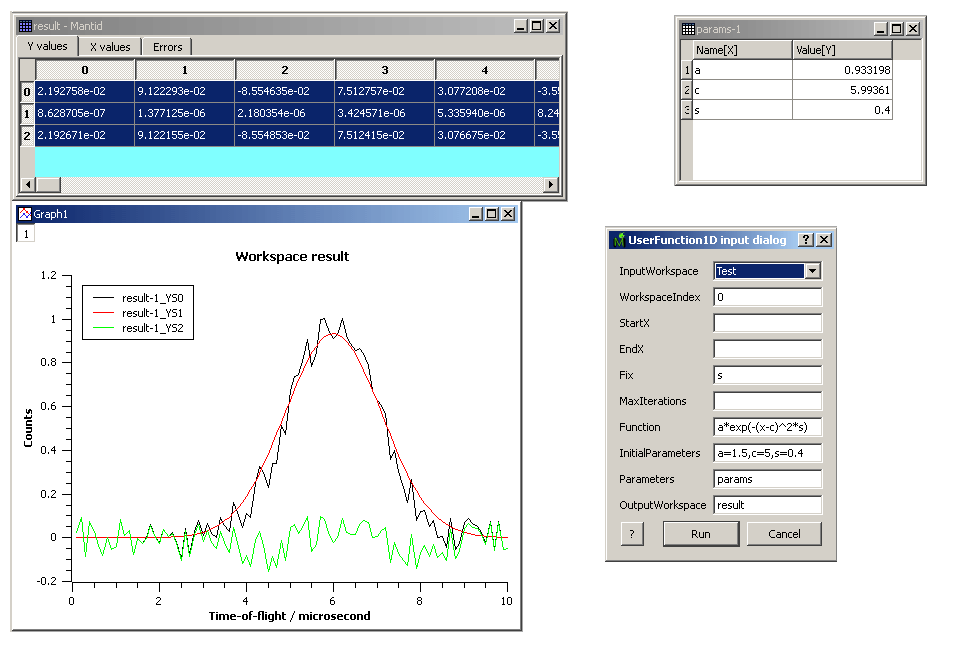Maximize the result - Mantid window
The width and height of the screenshot is (957, 662).
537,26
